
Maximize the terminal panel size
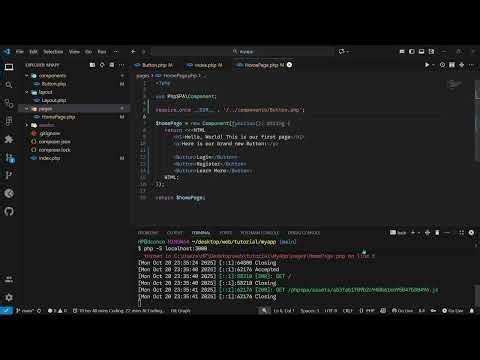(x=462, y=233)
